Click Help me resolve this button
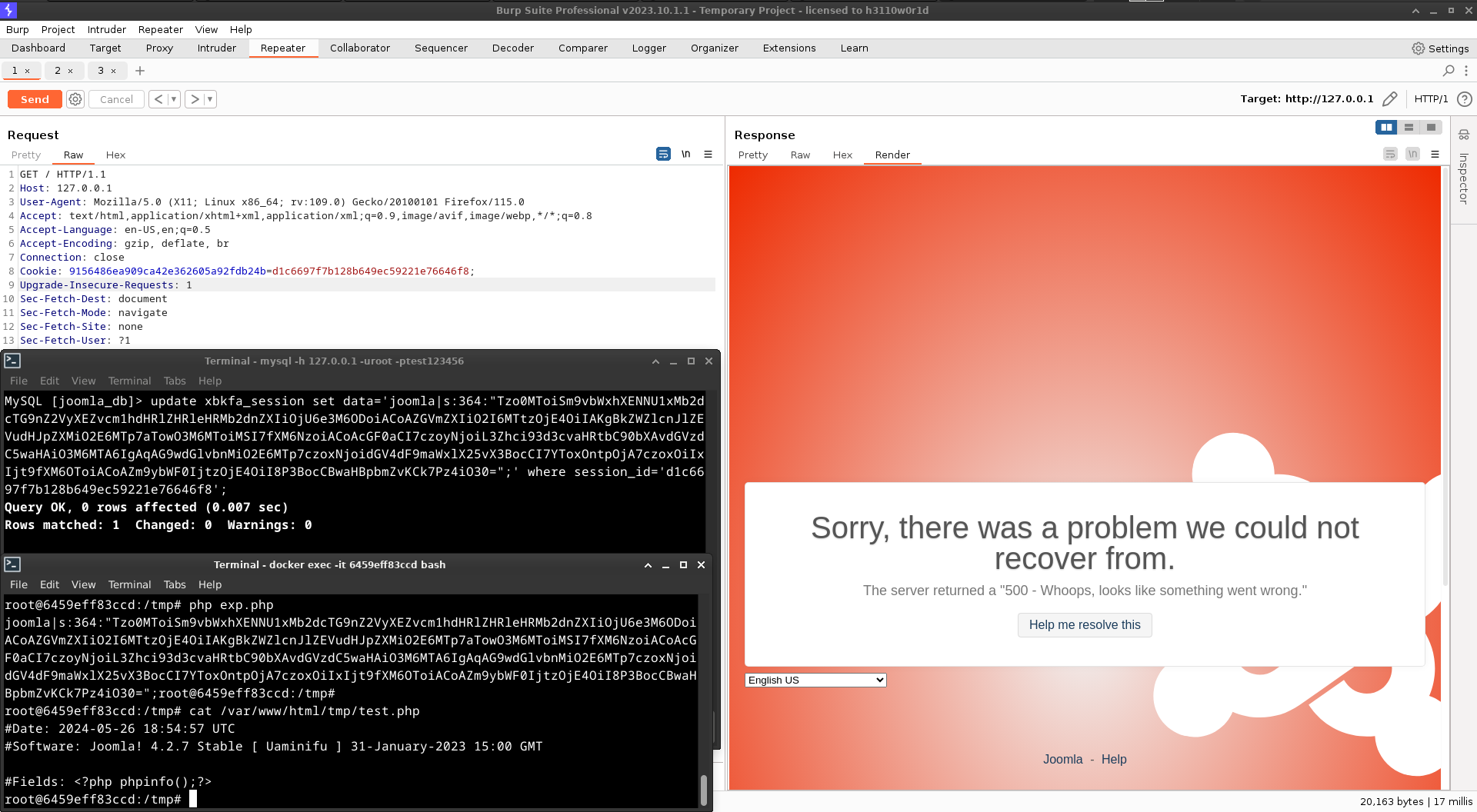 (x=1085, y=625)
